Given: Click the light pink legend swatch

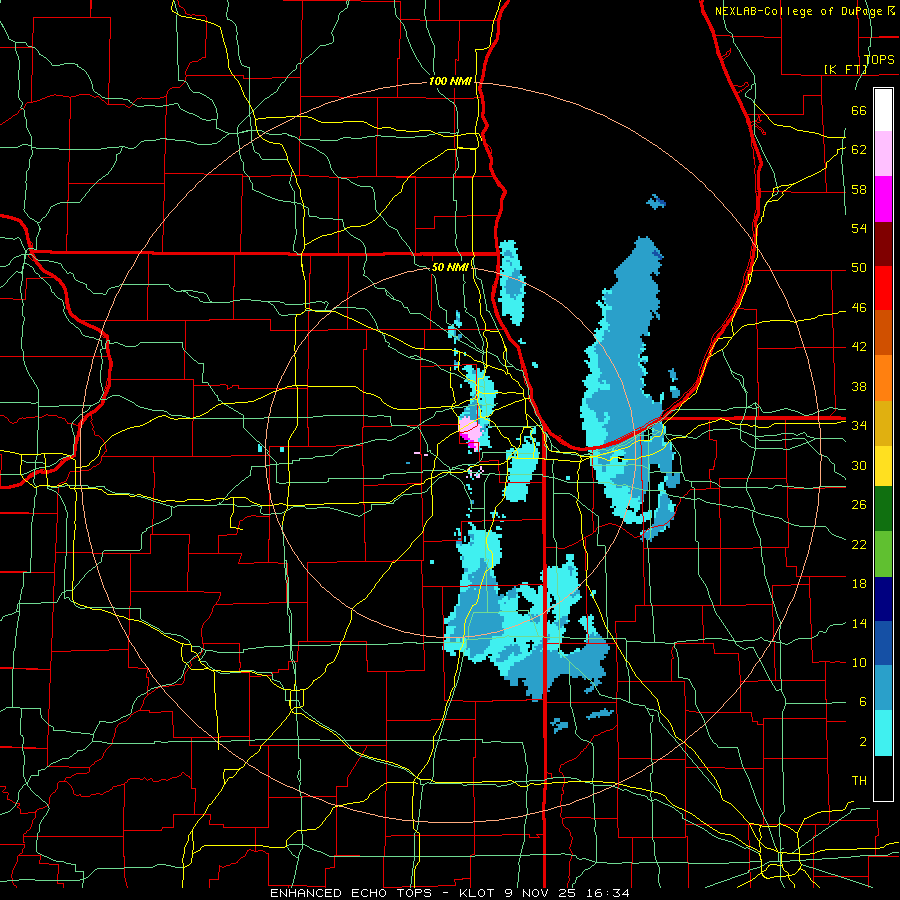Looking at the screenshot, I should click(883, 154).
